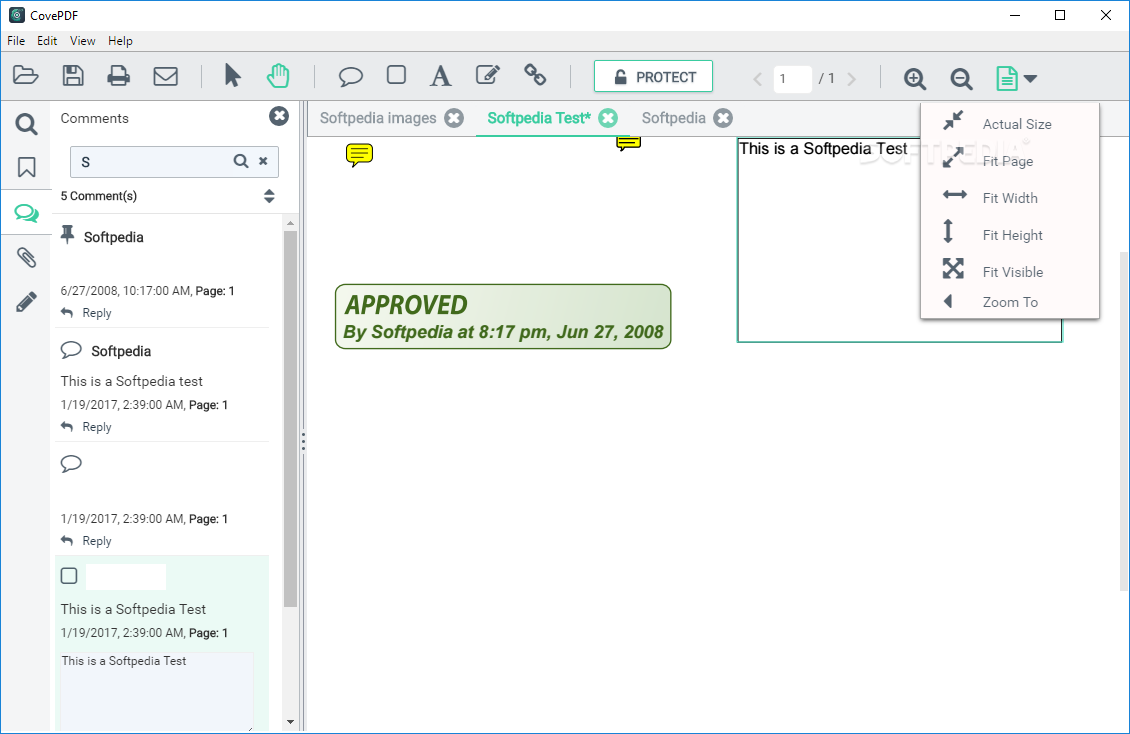Pick the text 'A' tool

440,76
